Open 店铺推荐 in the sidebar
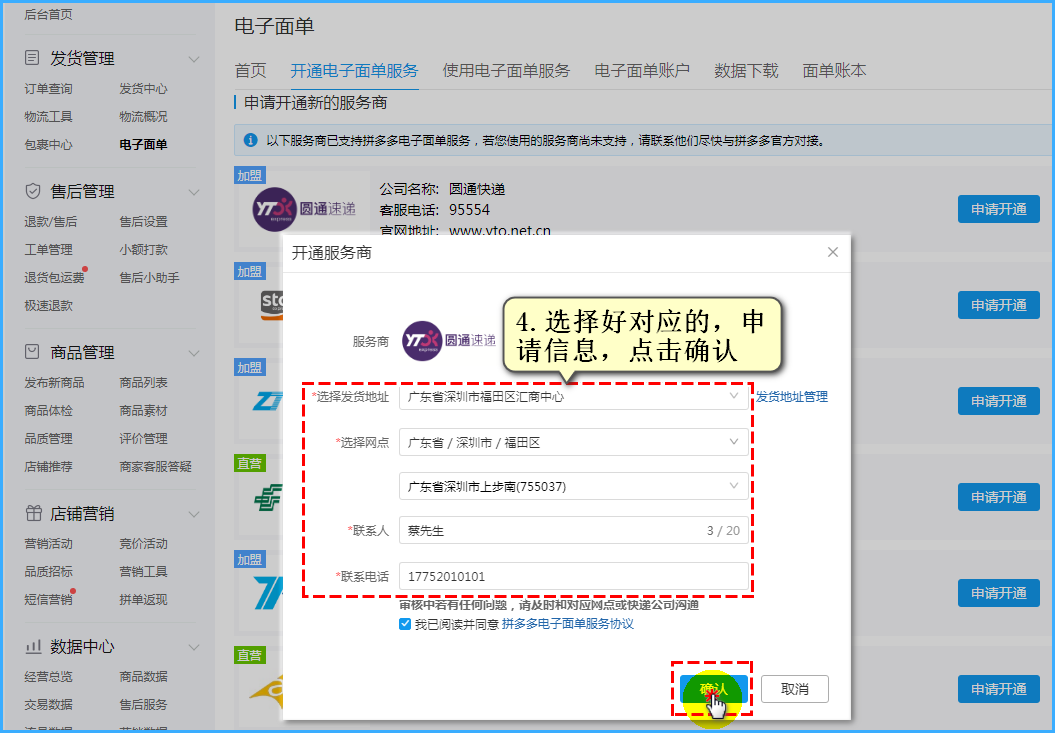This screenshot has height=733, width=1055. tap(48, 466)
